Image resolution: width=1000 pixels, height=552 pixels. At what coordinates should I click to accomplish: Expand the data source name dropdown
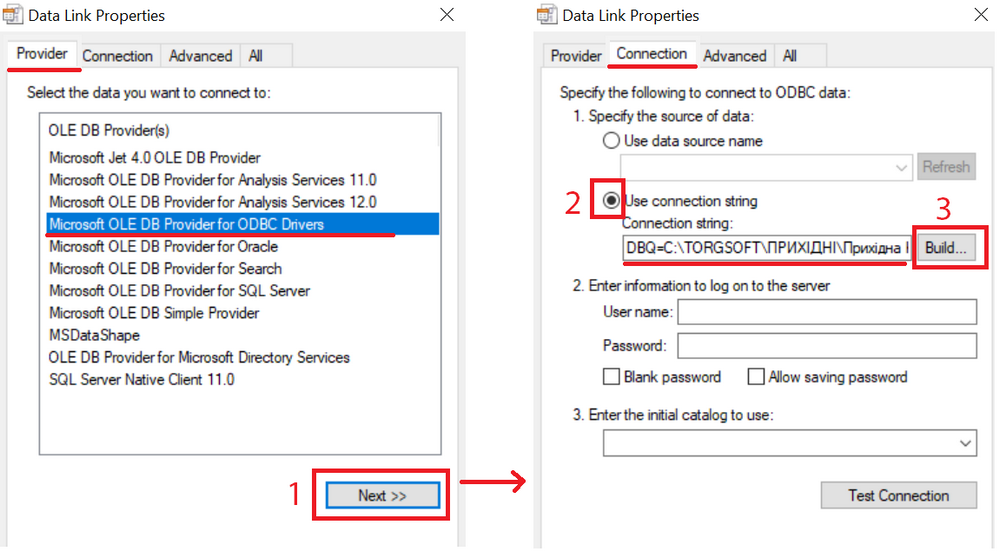point(902,167)
